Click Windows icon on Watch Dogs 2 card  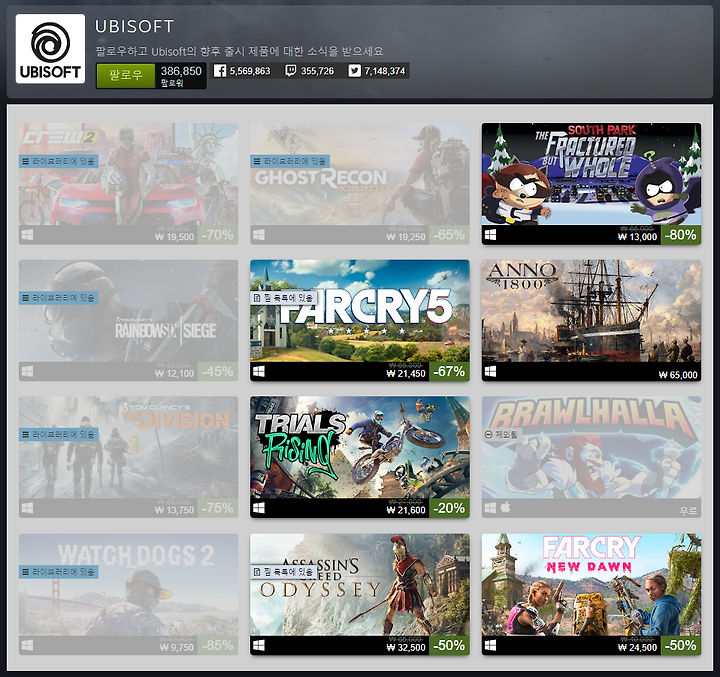(x=28, y=645)
